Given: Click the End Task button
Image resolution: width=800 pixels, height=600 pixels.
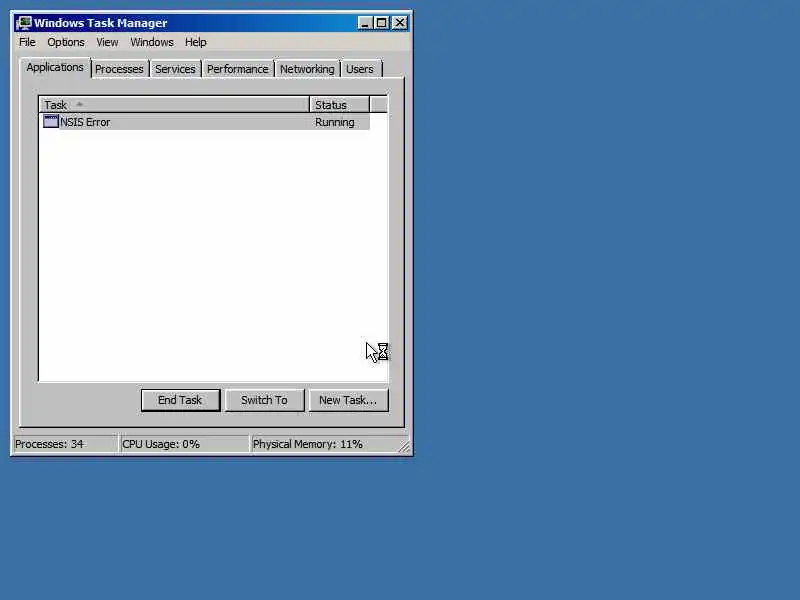Looking at the screenshot, I should [x=180, y=400].
